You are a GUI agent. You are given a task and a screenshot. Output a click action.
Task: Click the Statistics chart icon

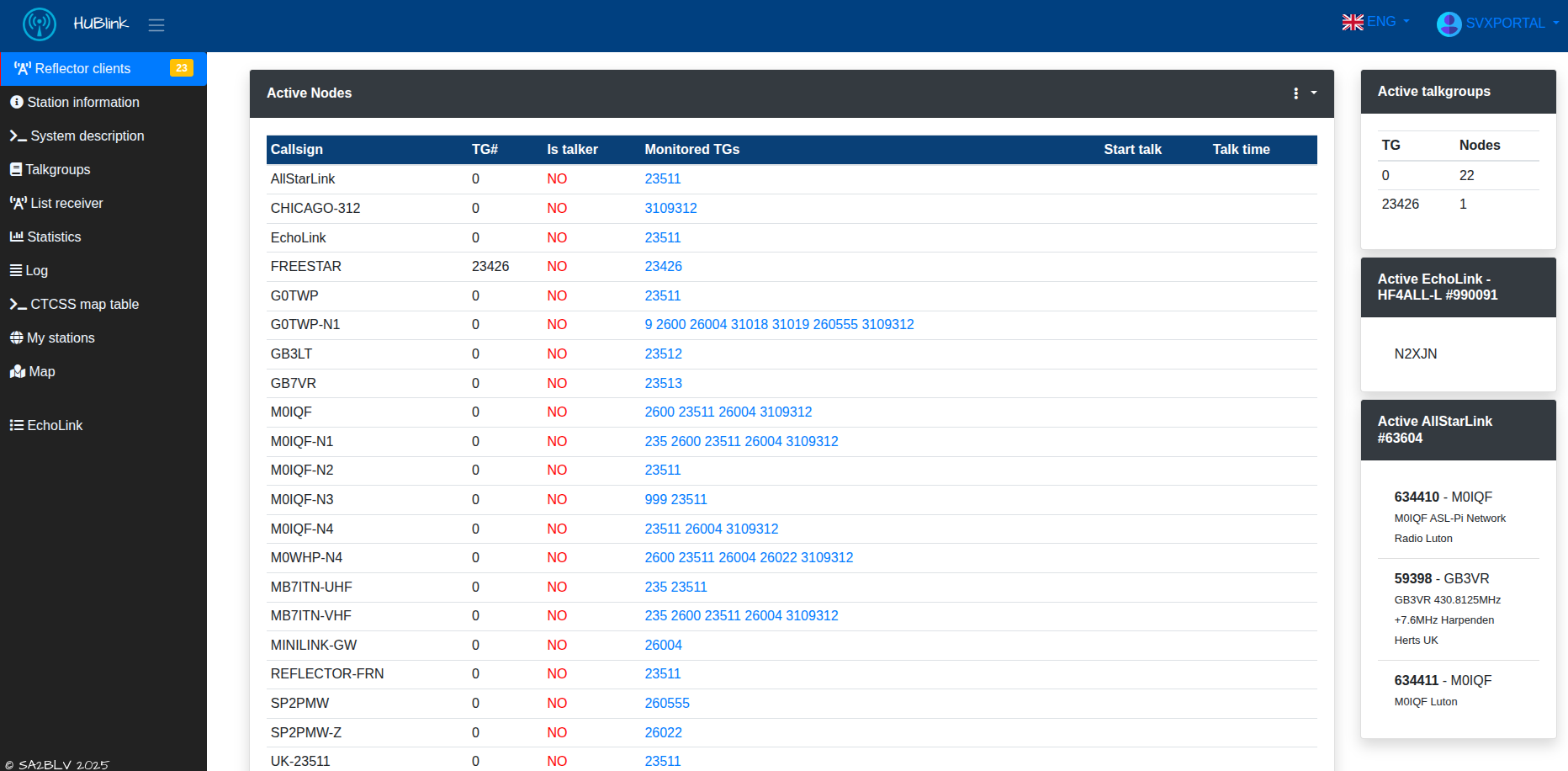(x=16, y=237)
